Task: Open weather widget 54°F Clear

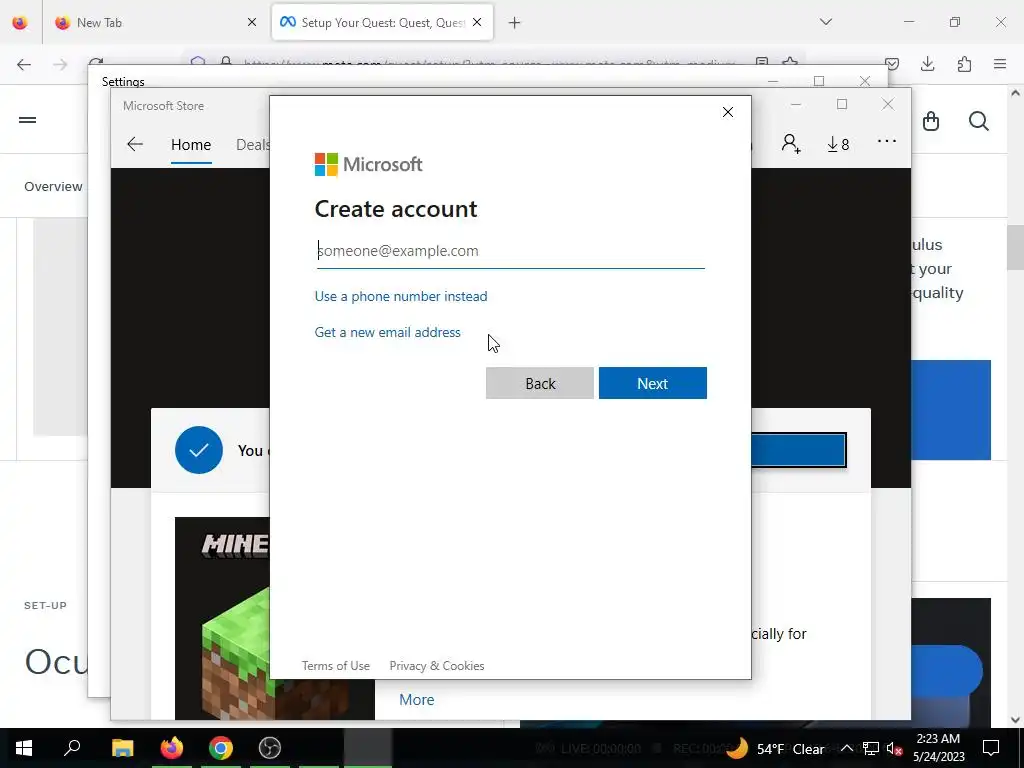Action: tap(776, 748)
